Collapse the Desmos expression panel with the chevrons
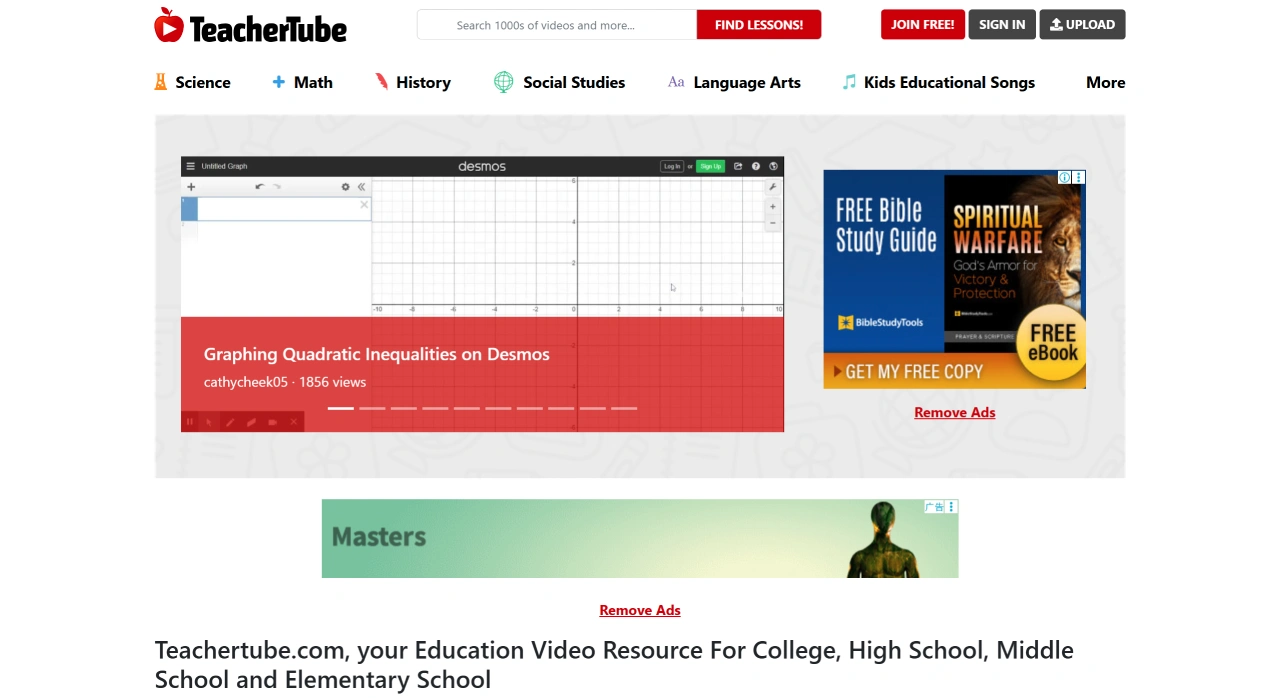This screenshot has width=1280, height=698. pos(361,186)
